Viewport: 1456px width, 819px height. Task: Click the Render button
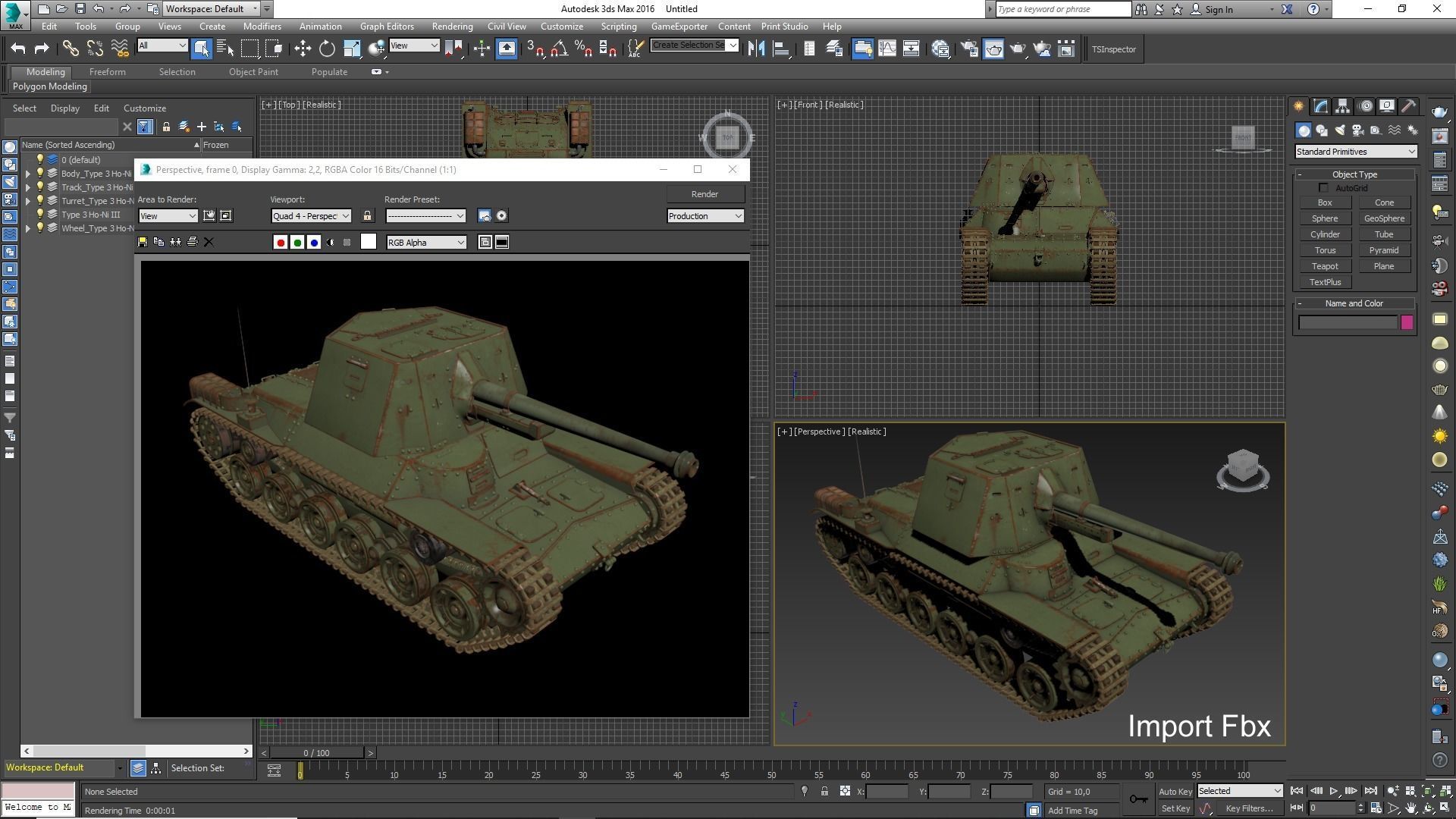[x=704, y=194]
